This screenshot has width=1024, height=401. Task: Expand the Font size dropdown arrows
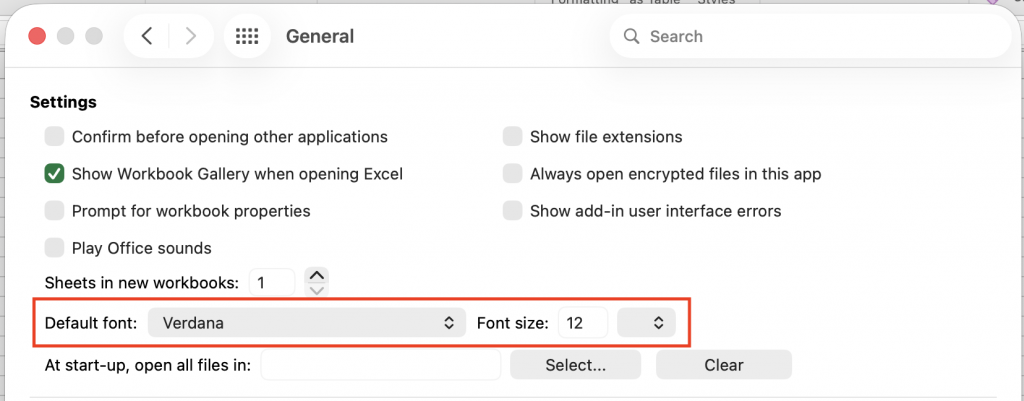pos(647,323)
